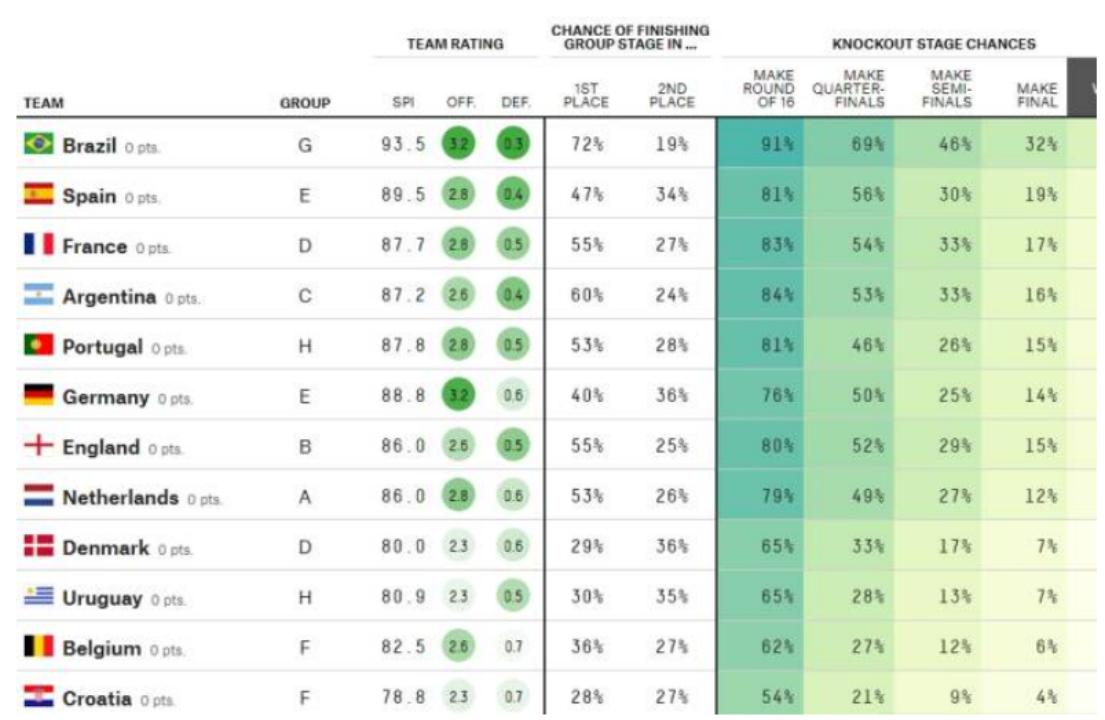Click the France flag icon
The width and height of the screenshot is (1105, 720).
pyautogui.click(x=38, y=245)
